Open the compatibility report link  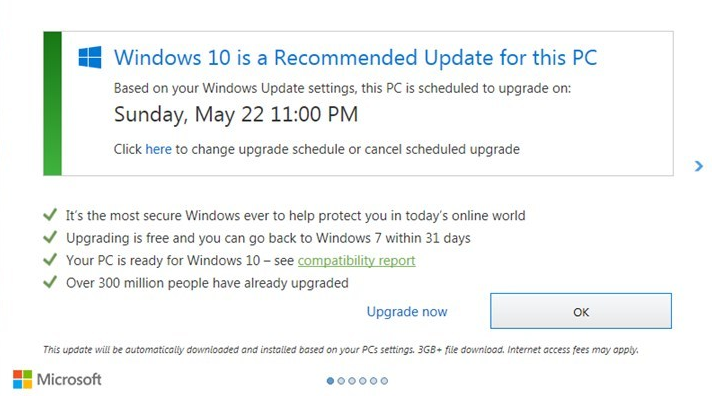[x=356, y=260]
